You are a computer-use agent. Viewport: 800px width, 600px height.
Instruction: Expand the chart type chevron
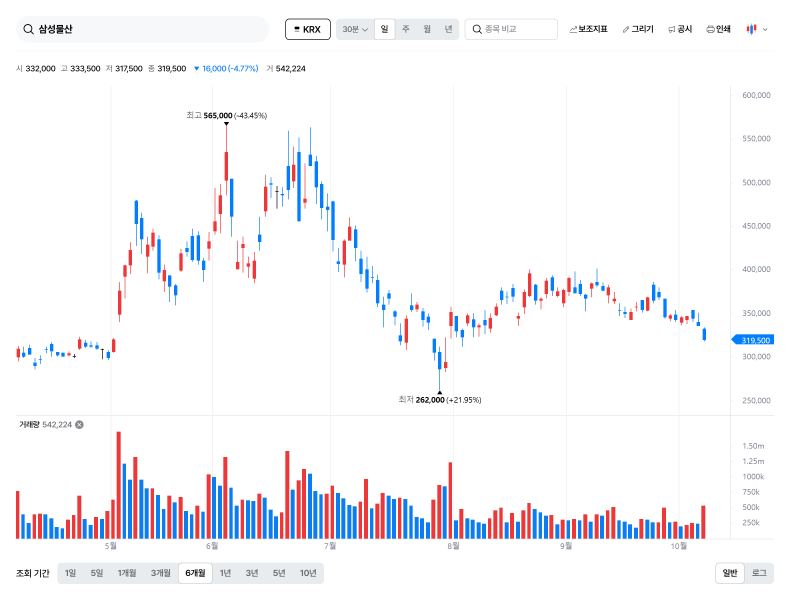(765, 30)
